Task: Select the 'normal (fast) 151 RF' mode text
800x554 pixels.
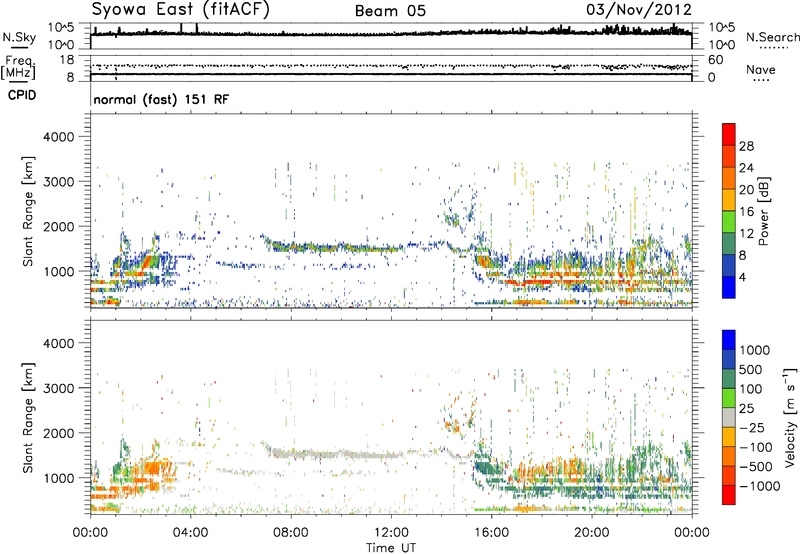Action: (161, 99)
